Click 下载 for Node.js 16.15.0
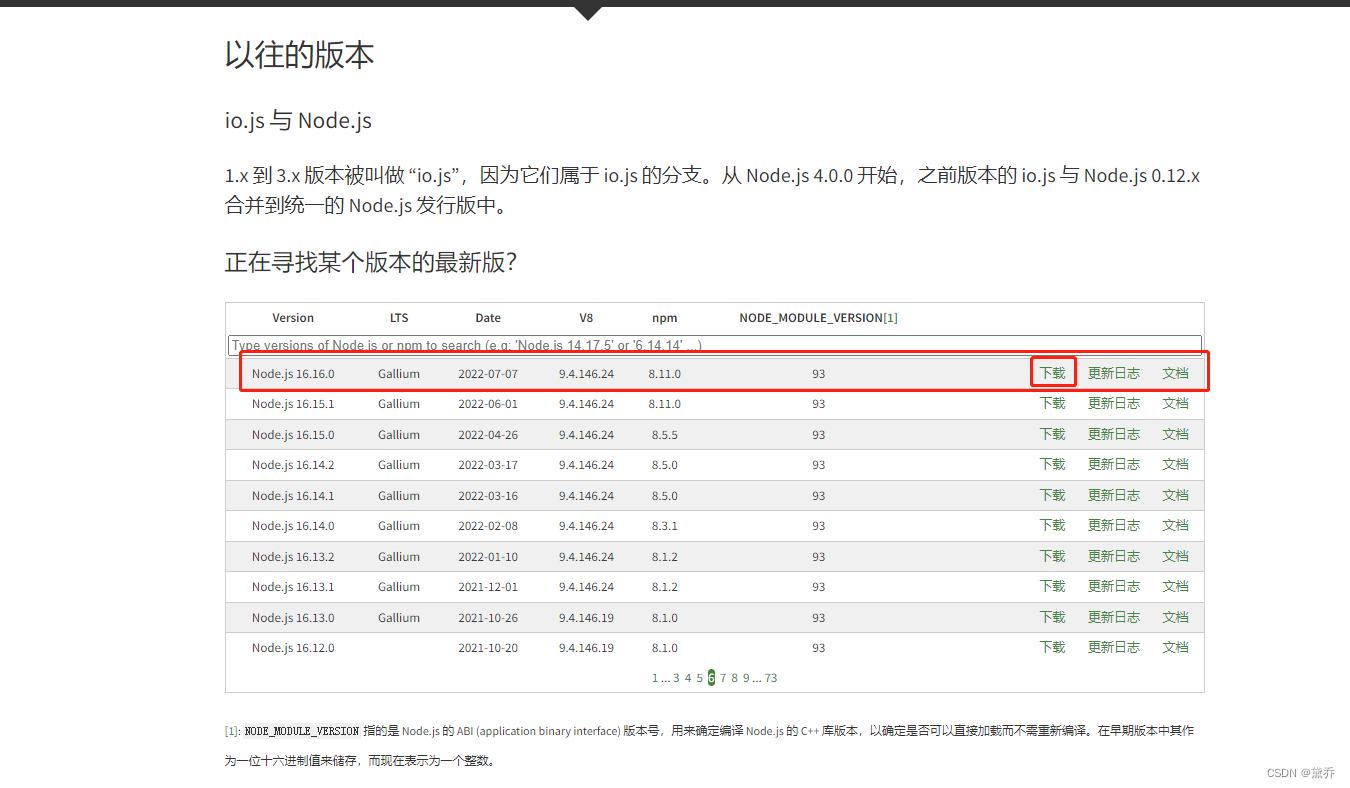 (1052, 434)
